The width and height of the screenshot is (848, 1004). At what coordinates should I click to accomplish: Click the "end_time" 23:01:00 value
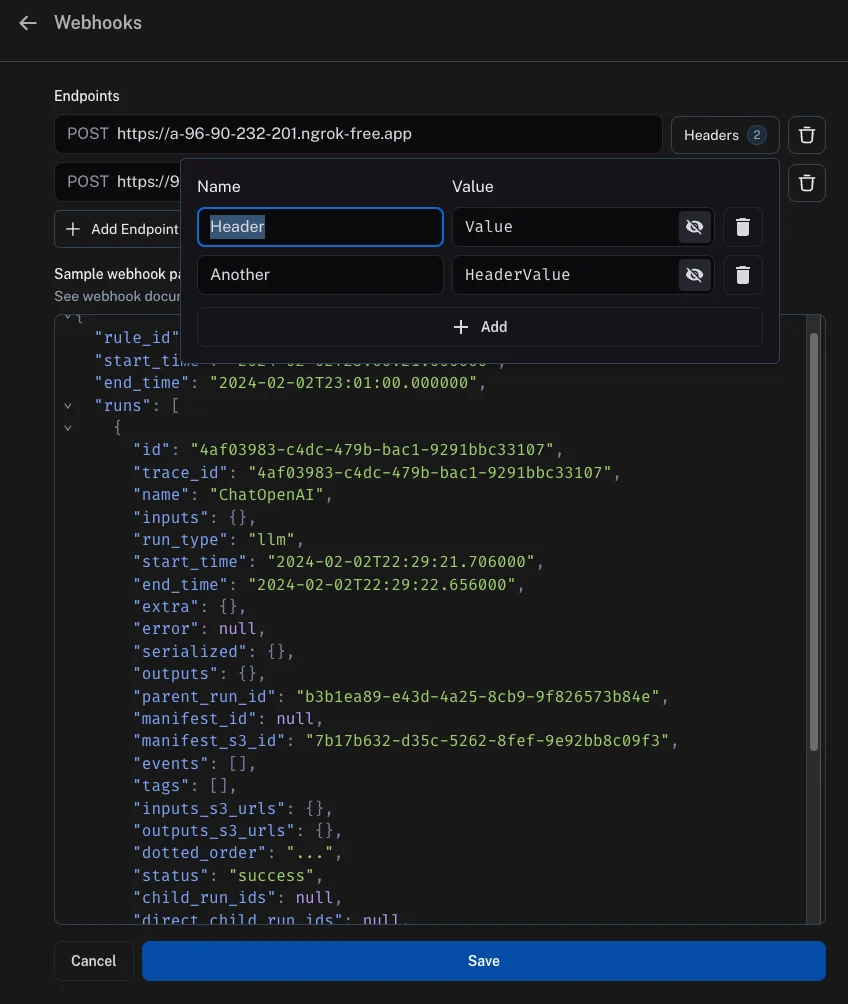coord(343,383)
